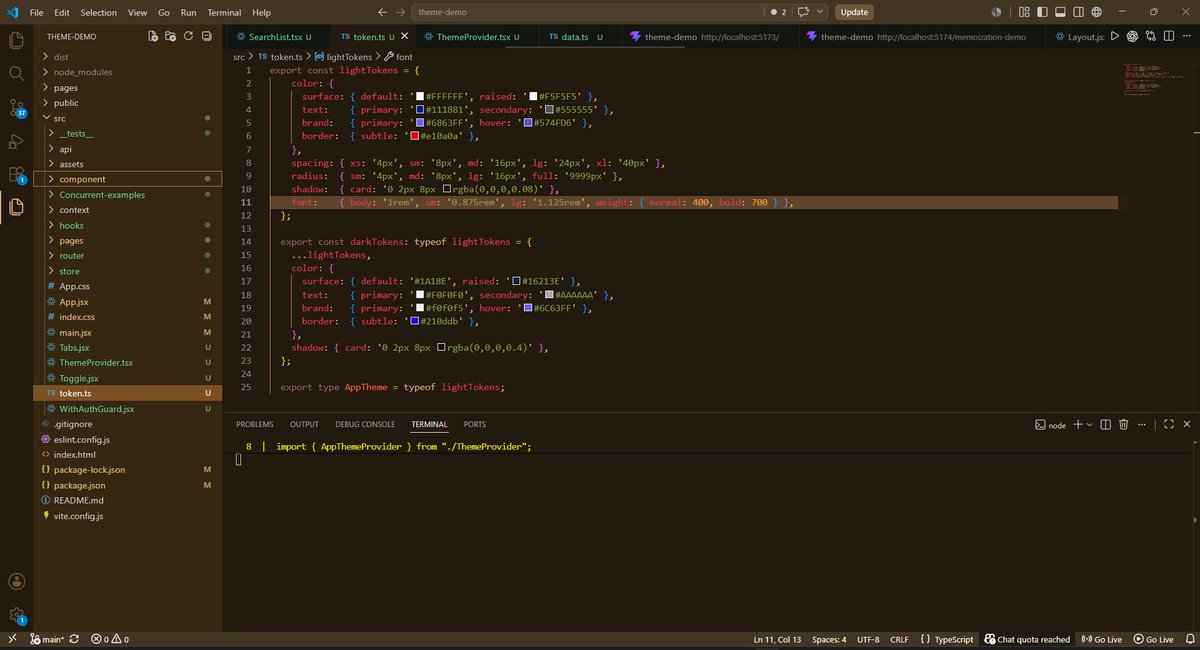
Task: Click the CRLF end-of-line selector
Action: (x=899, y=639)
